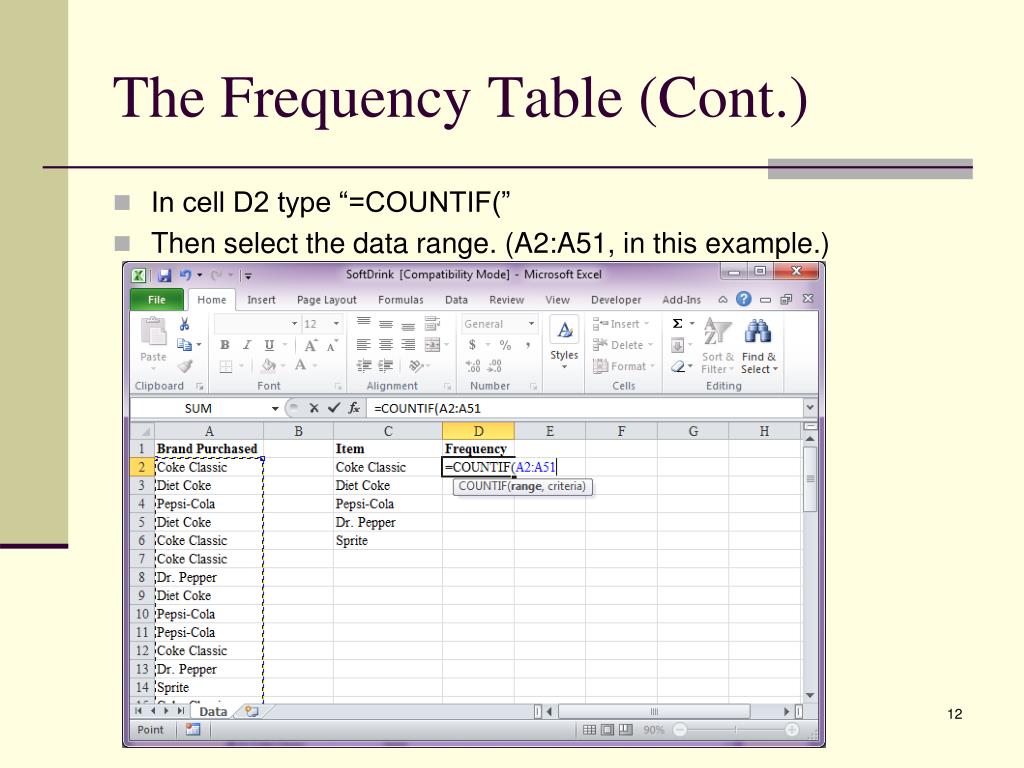Click the Insert Function fx icon
Viewport: 1024px width, 768px height.
tap(354, 408)
